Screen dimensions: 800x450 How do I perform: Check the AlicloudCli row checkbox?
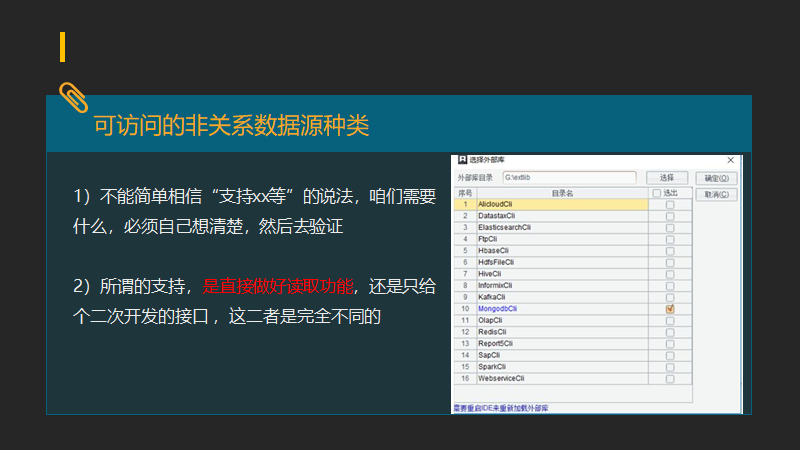point(670,205)
